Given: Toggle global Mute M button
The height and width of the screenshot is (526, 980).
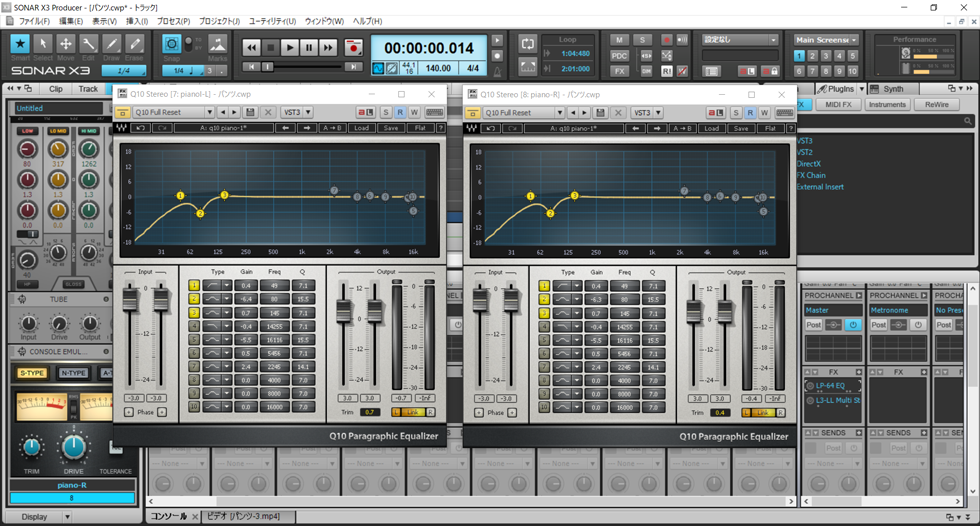Looking at the screenshot, I should point(619,40).
